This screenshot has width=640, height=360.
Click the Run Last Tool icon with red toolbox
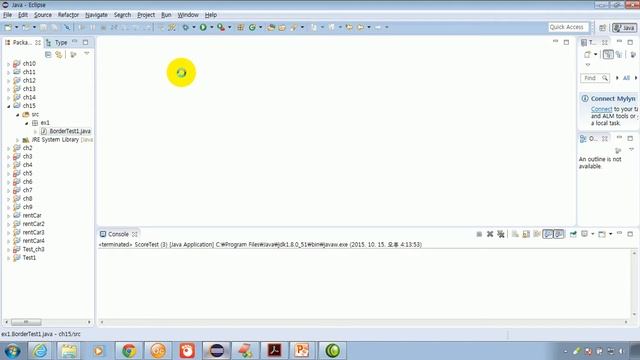(221, 27)
